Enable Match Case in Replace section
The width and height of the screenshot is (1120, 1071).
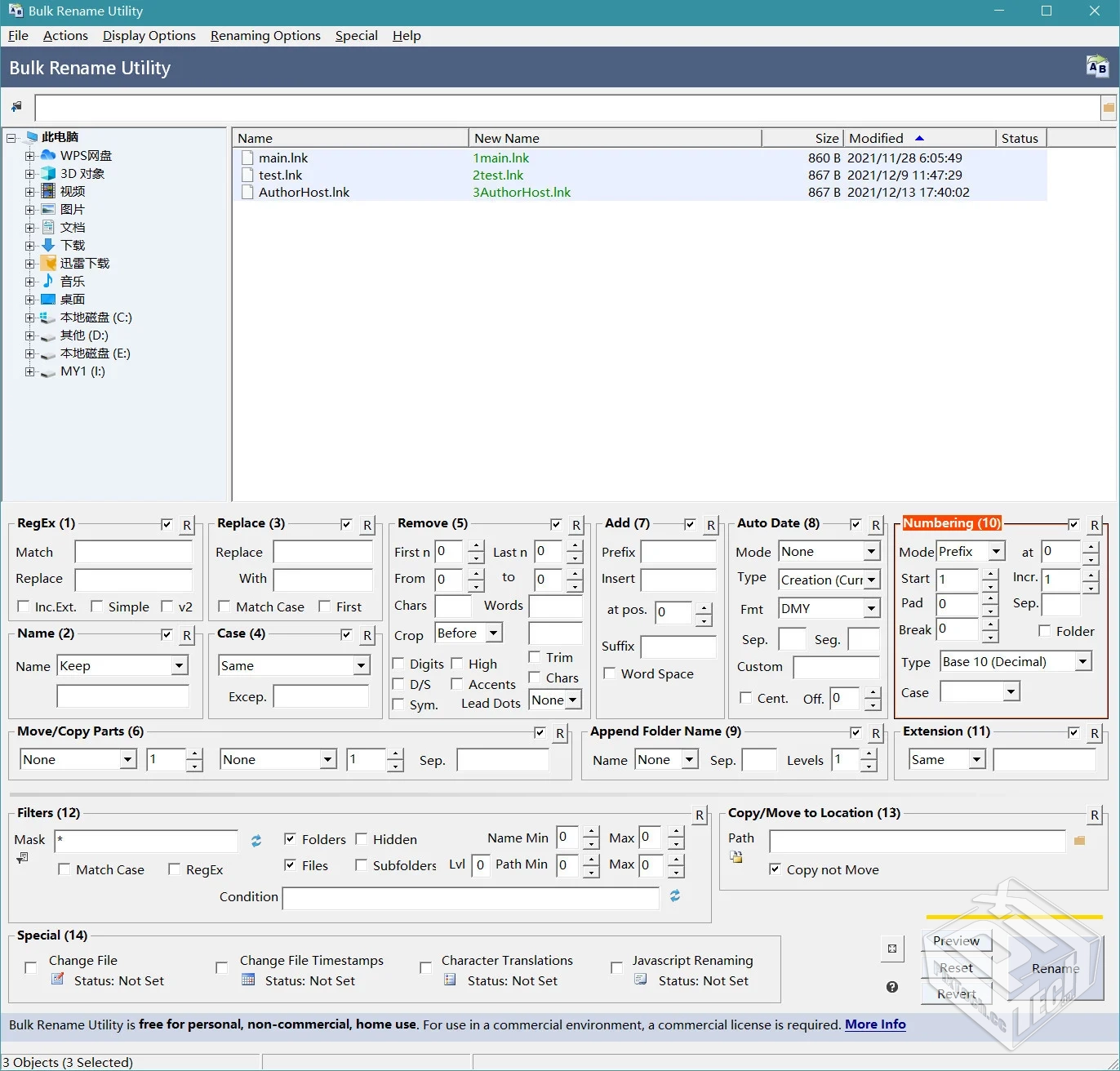(x=224, y=607)
